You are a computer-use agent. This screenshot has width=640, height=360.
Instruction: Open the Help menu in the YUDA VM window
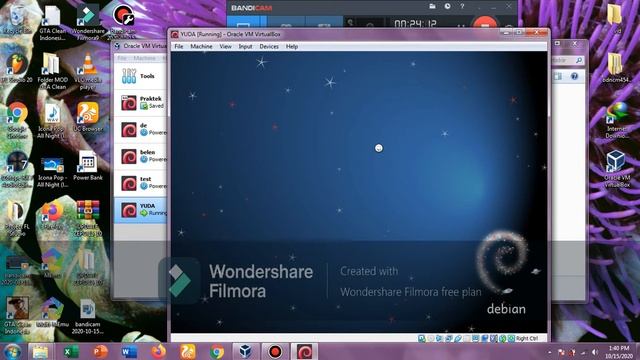(x=291, y=47)
